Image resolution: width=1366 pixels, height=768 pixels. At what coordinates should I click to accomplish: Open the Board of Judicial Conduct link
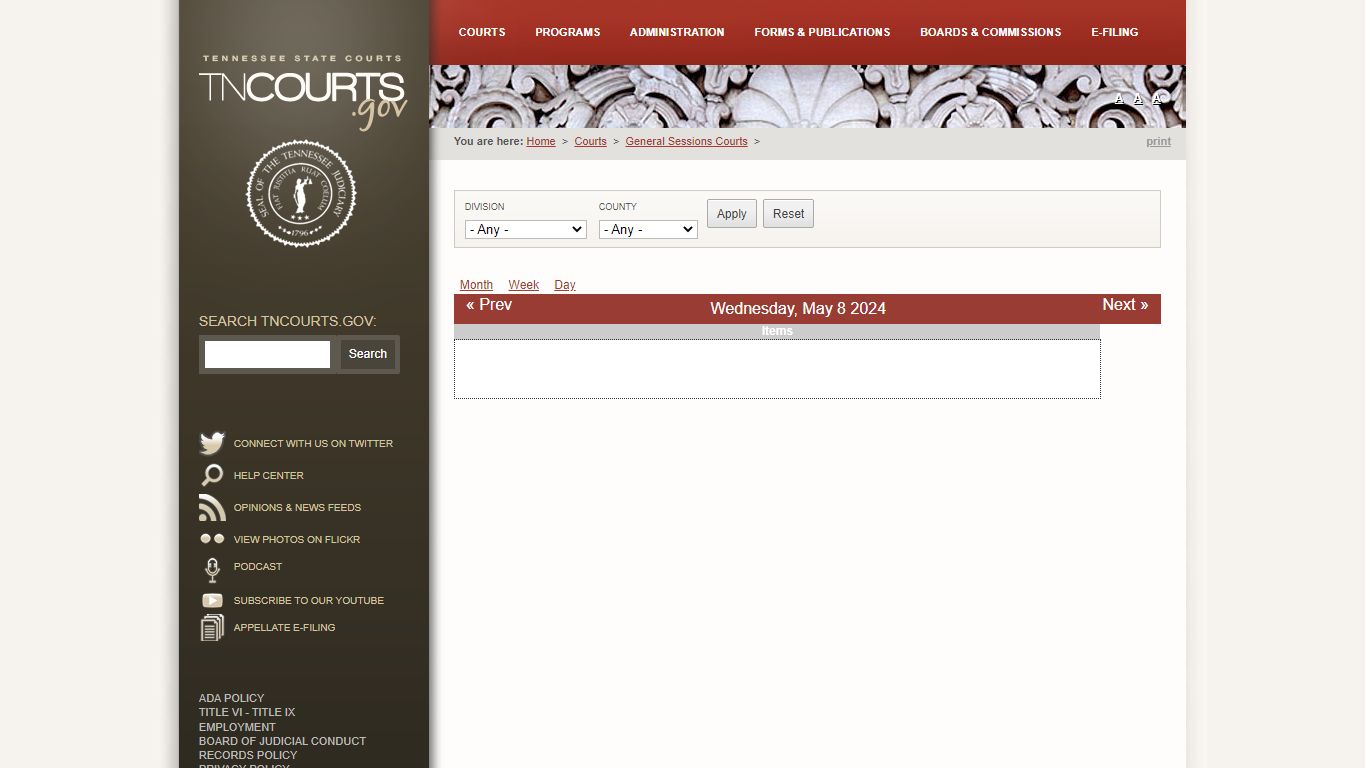click(282, 741)
